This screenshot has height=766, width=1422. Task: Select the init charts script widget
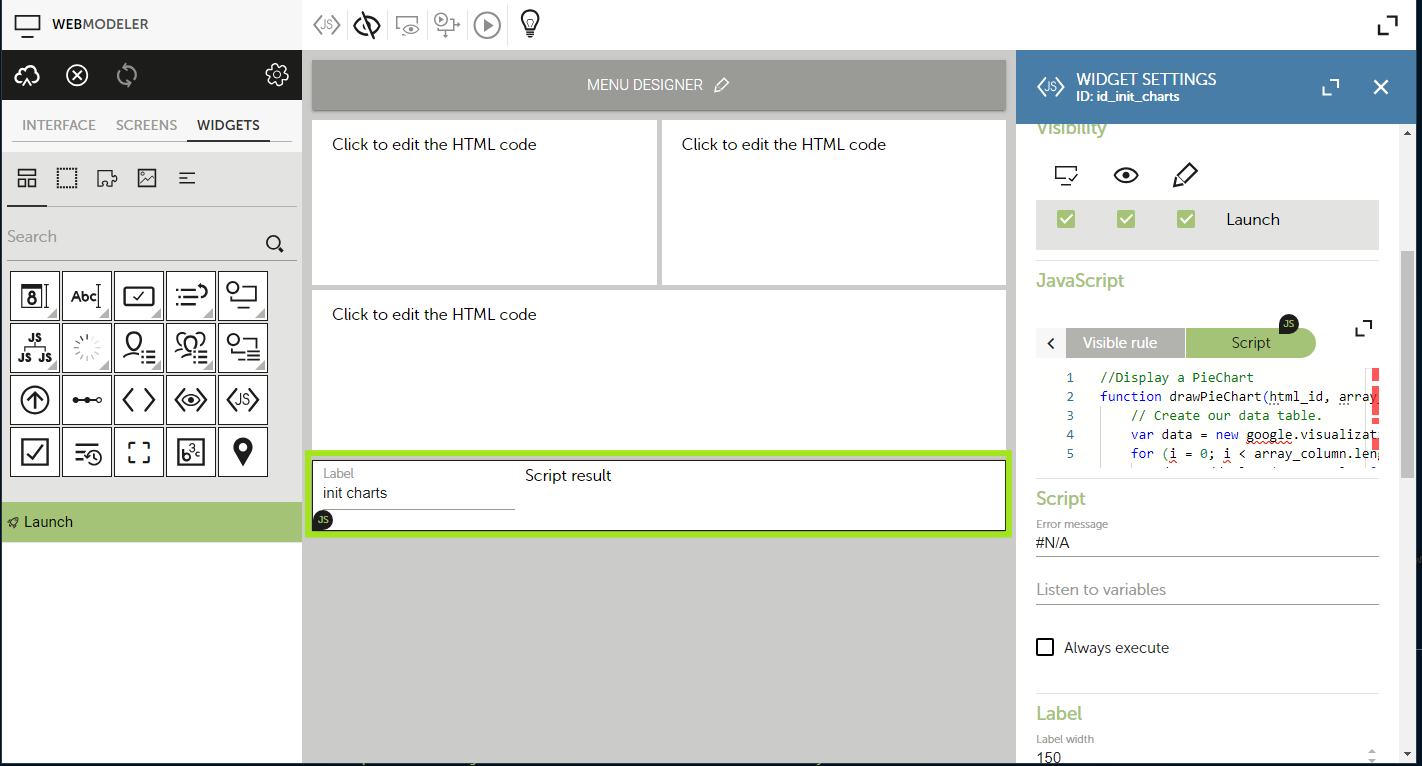659,494
